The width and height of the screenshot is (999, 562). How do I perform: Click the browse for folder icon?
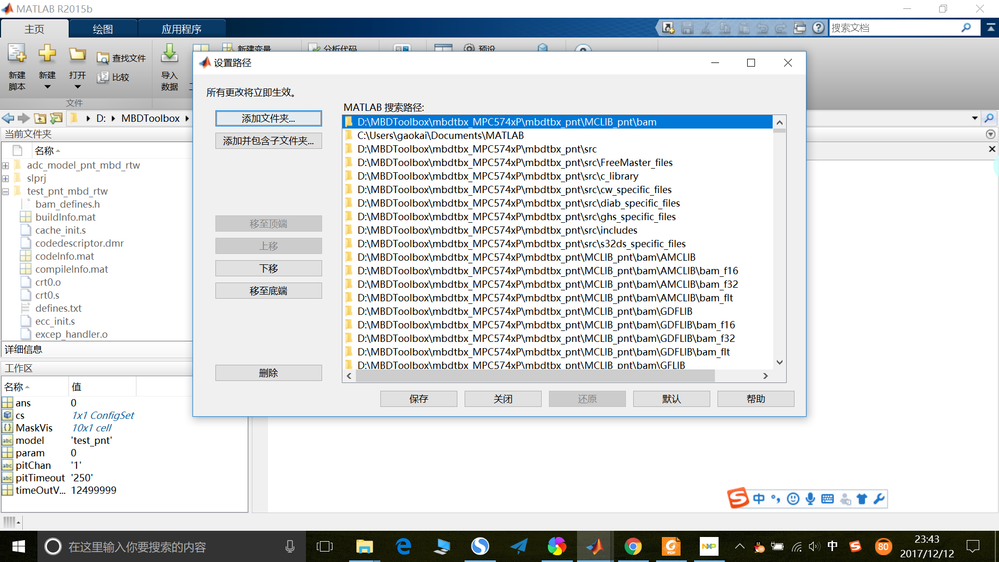(56, 118)
